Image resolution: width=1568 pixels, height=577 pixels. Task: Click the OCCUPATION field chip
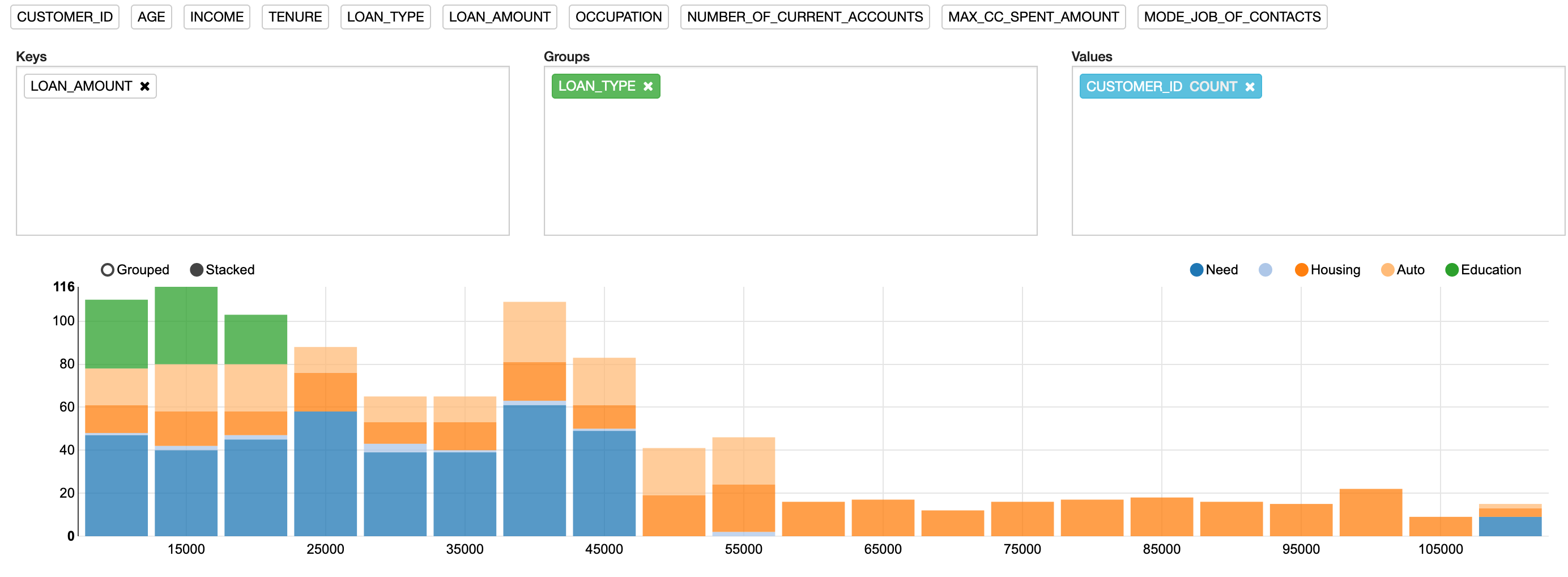[619, 16]
